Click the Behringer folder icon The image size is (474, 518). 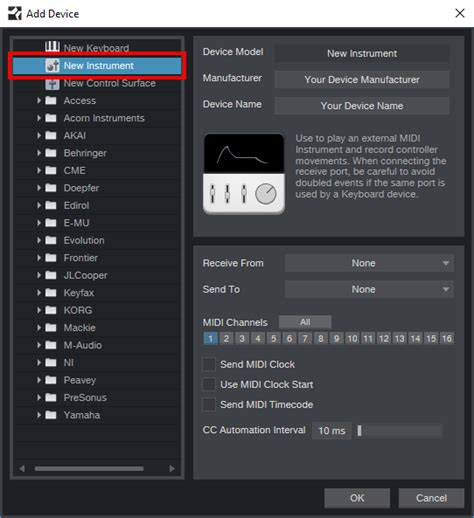[51, 153]
